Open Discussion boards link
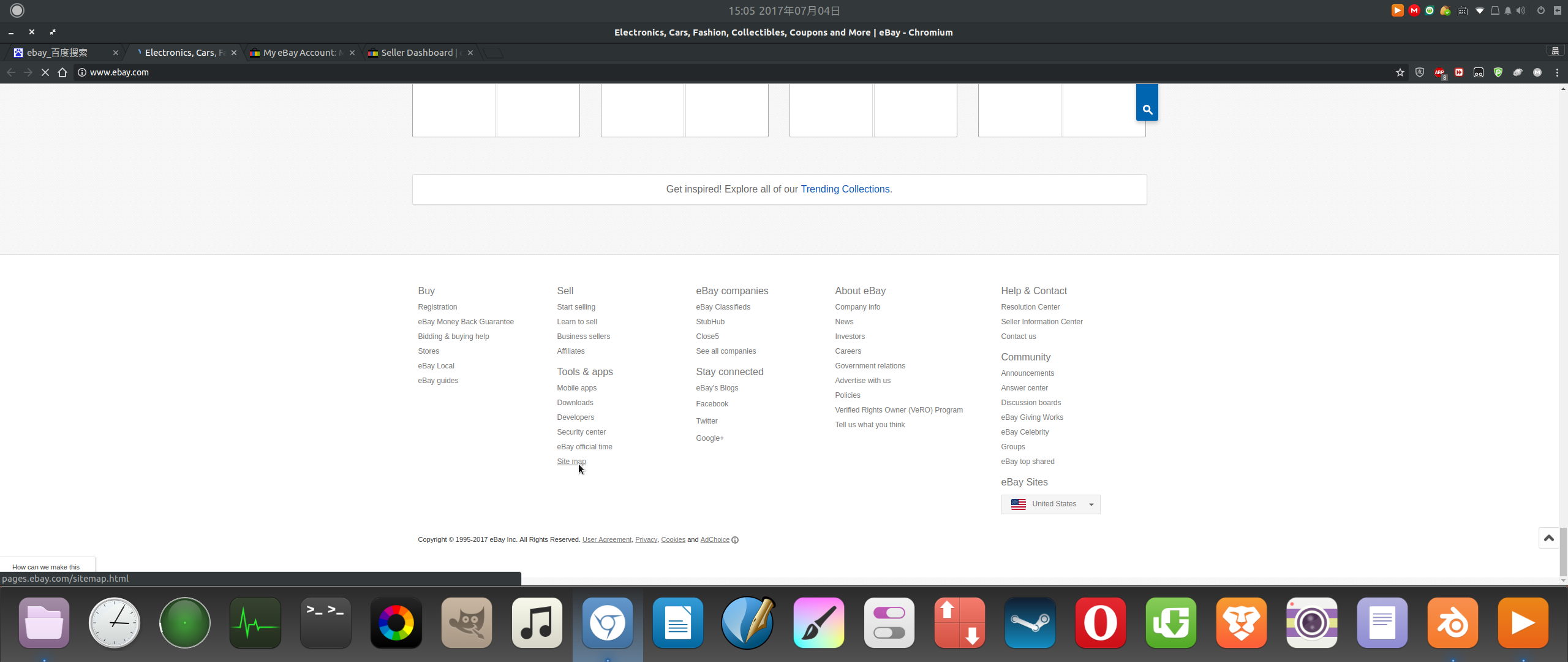 [x=1031, y=403]
